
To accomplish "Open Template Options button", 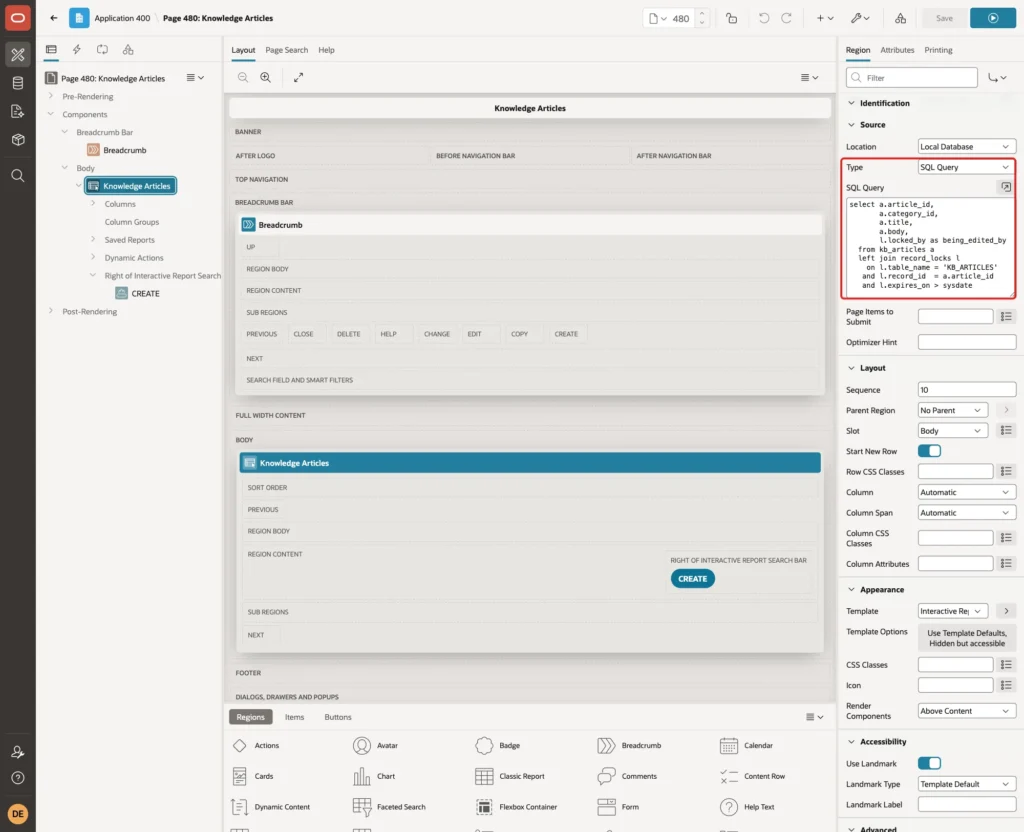I will (x=967, y=638).
